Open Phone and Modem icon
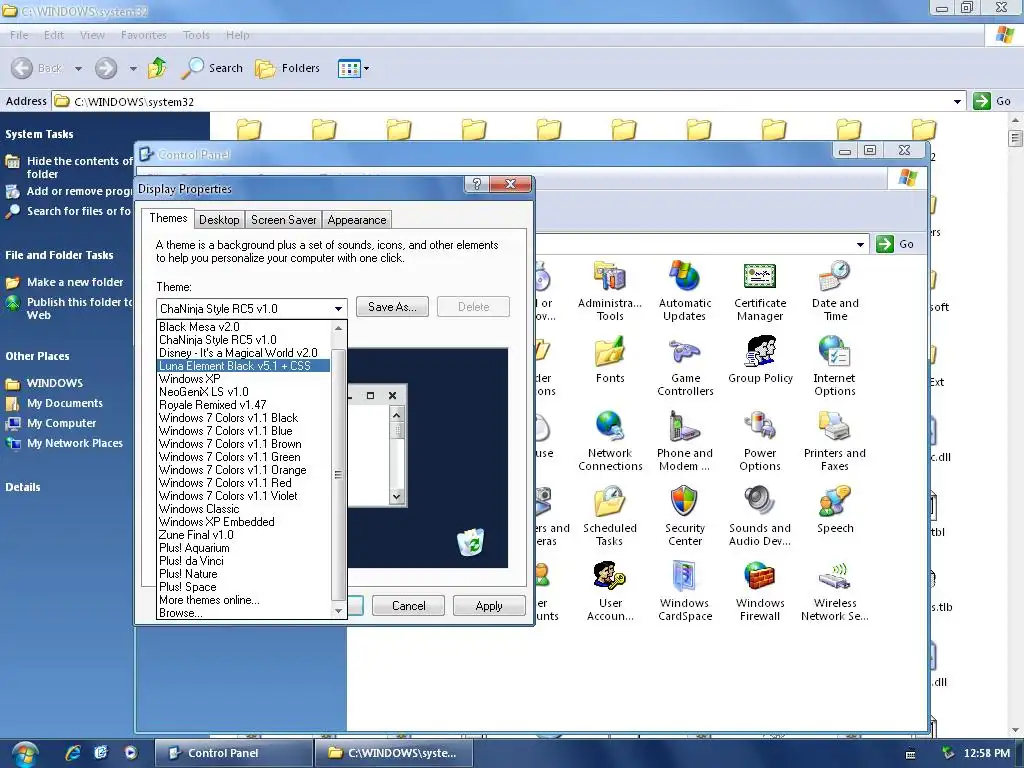 tap(684, 441)
